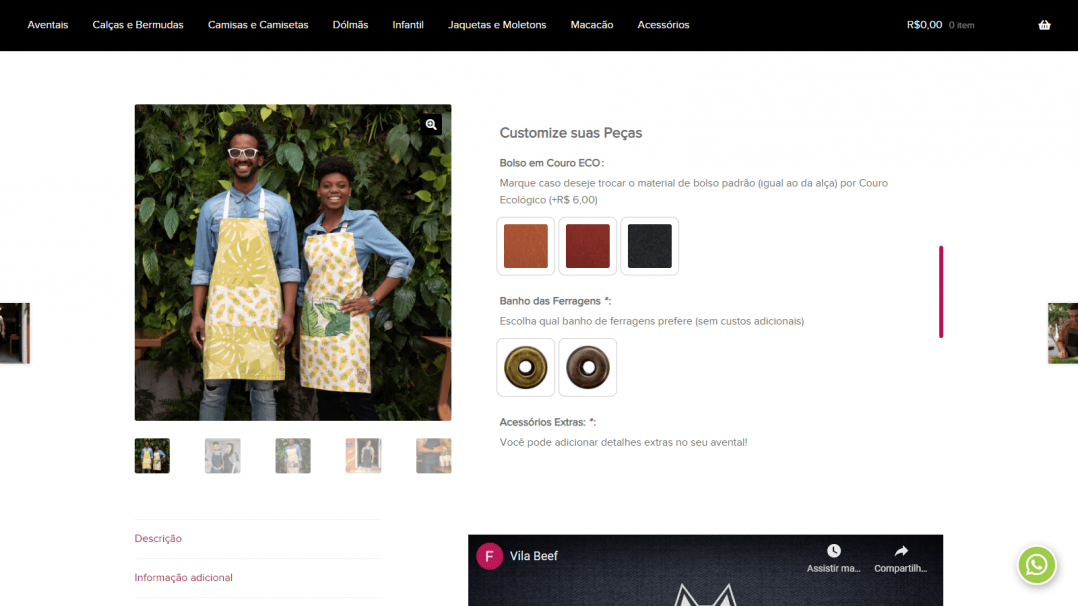Select the gold hardware finish ring
Image resolution: width=1078 pixels, height=606 pixels.
(x=525, y=367)
